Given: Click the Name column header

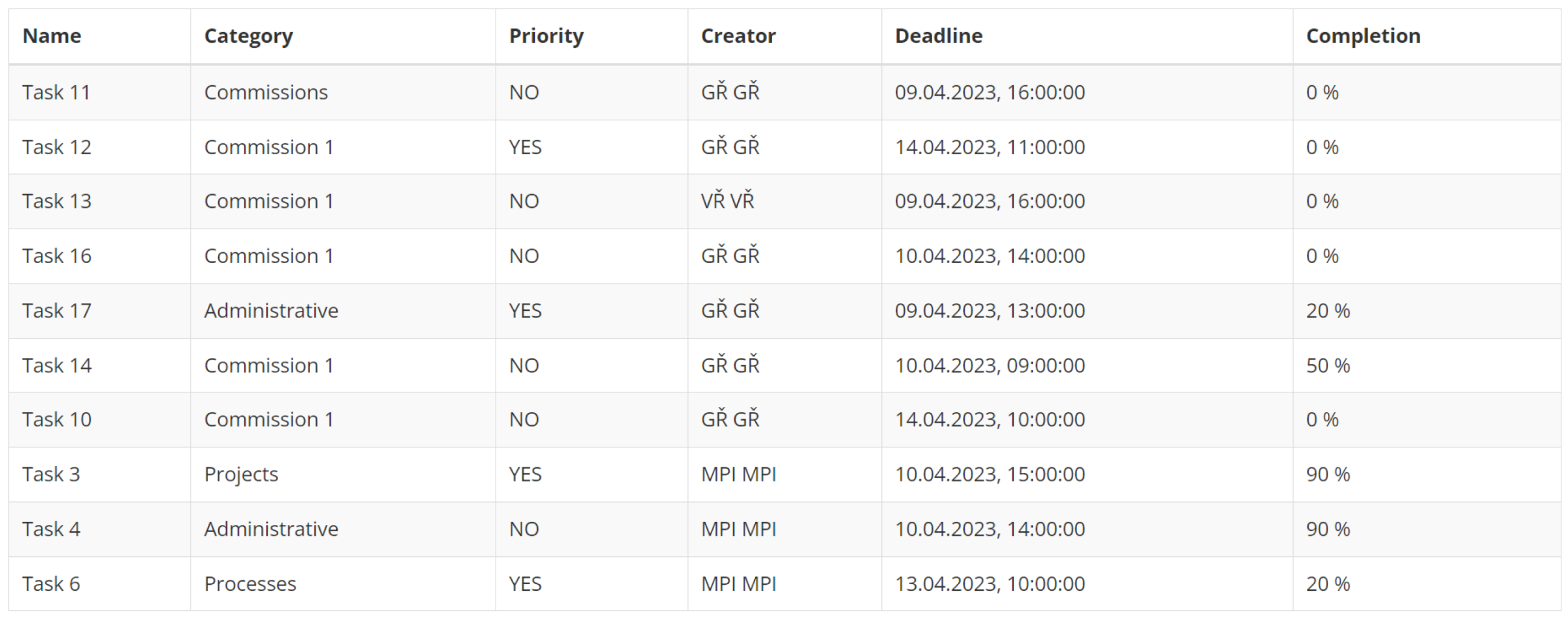Looking at the screenshot, I should tap(52, 36).
